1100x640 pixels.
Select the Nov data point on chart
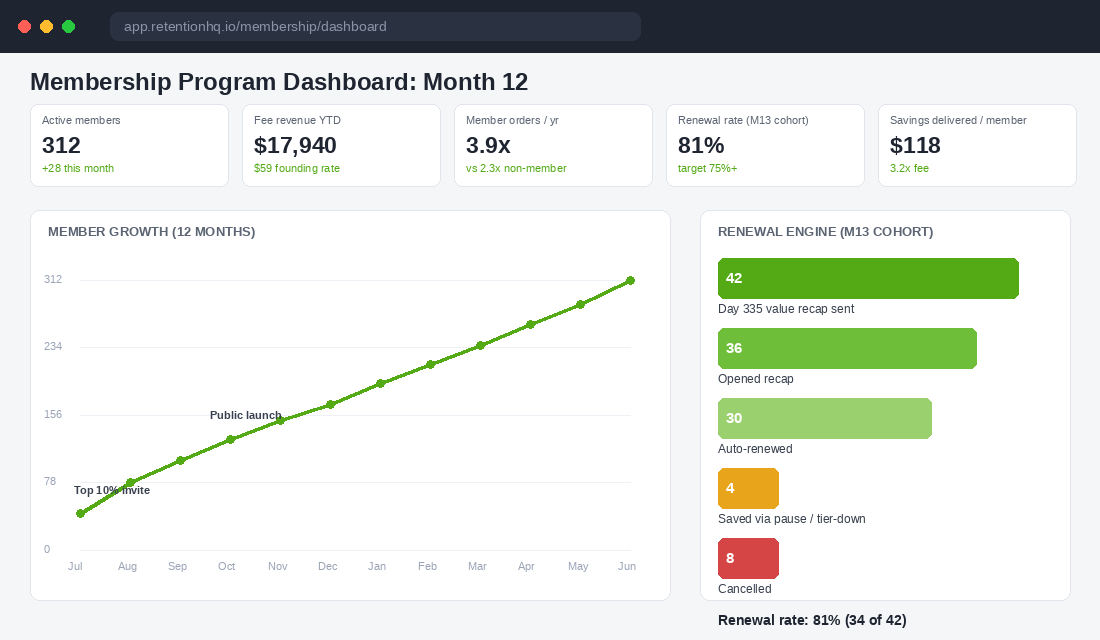point(281,420)
